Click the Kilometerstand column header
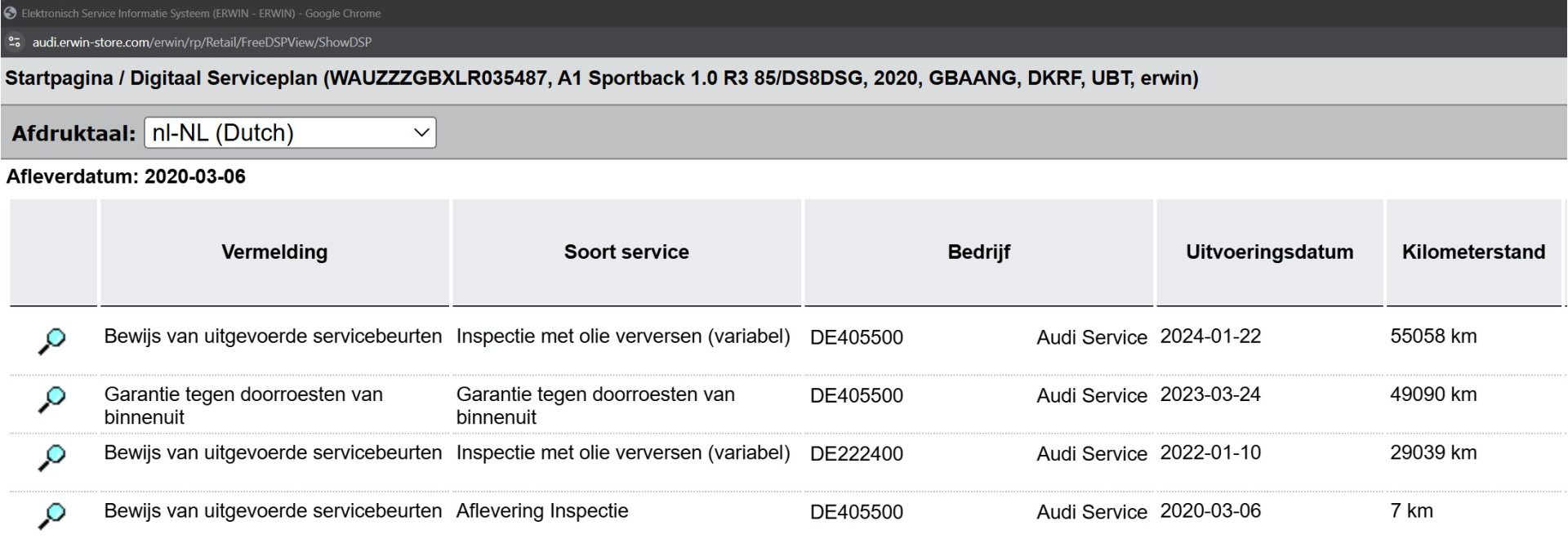Image resolution: width=1568 pixels, height=539 pixels. 1473,252
